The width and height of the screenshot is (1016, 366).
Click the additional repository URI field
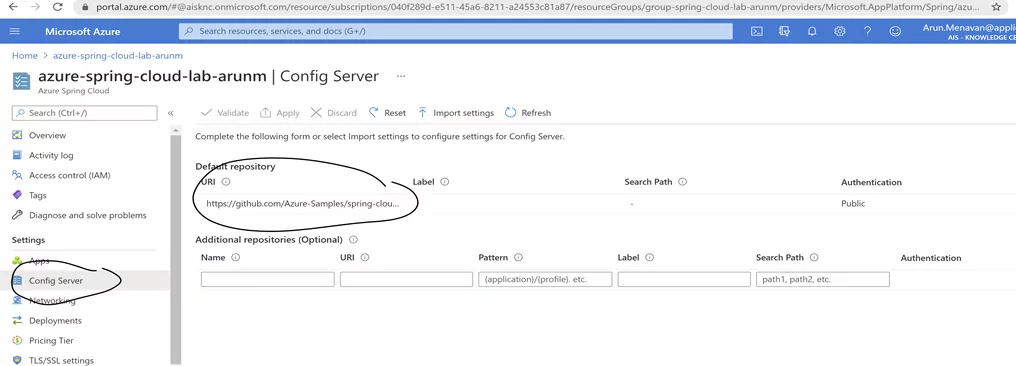[x=406, y=279]
